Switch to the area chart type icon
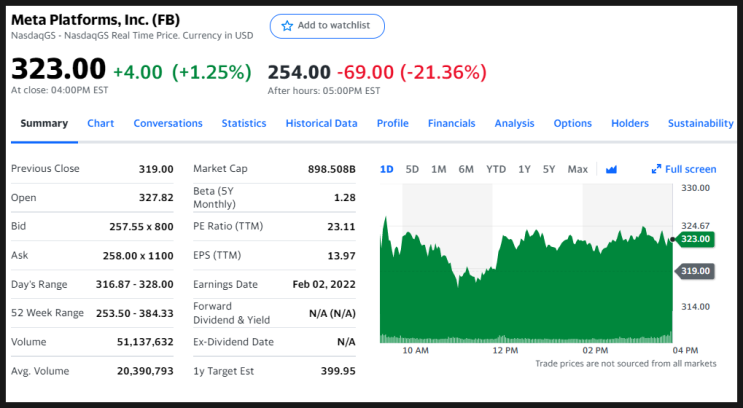The width and height of the screenshot is (743, 408). [611, 169]
